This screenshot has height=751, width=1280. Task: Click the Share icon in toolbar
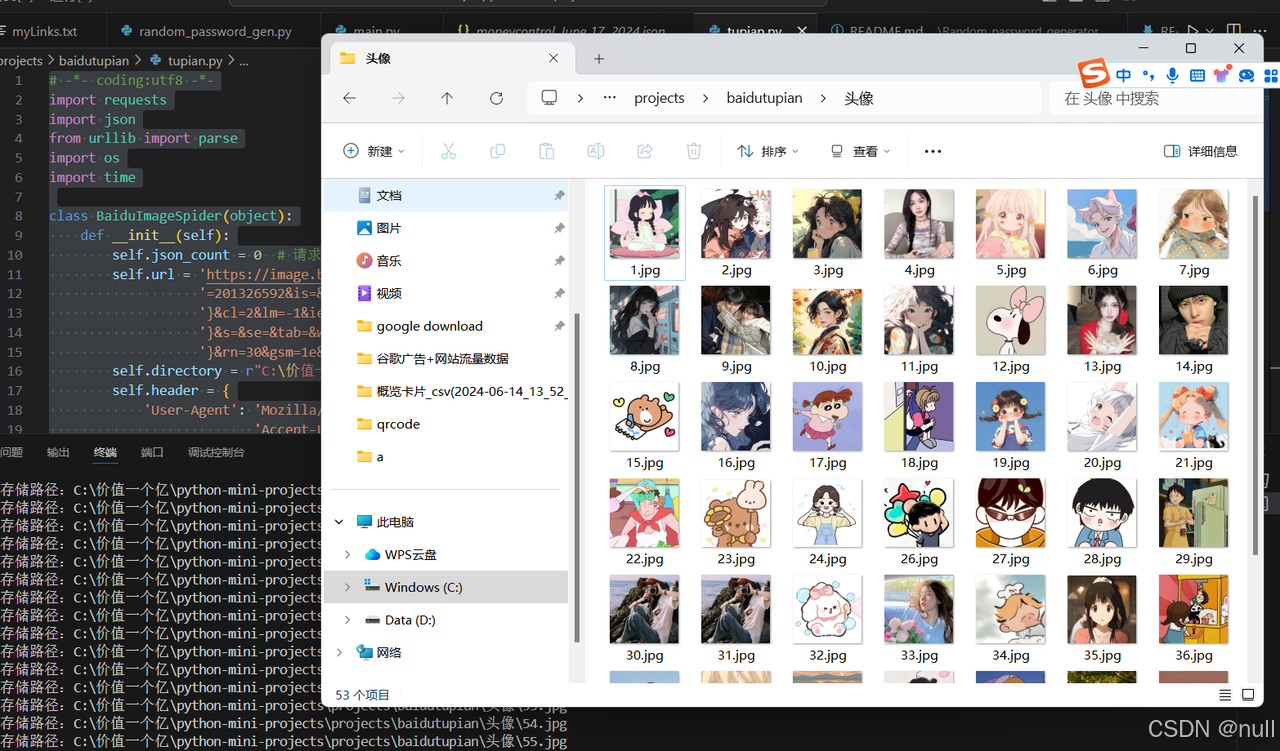644,151
